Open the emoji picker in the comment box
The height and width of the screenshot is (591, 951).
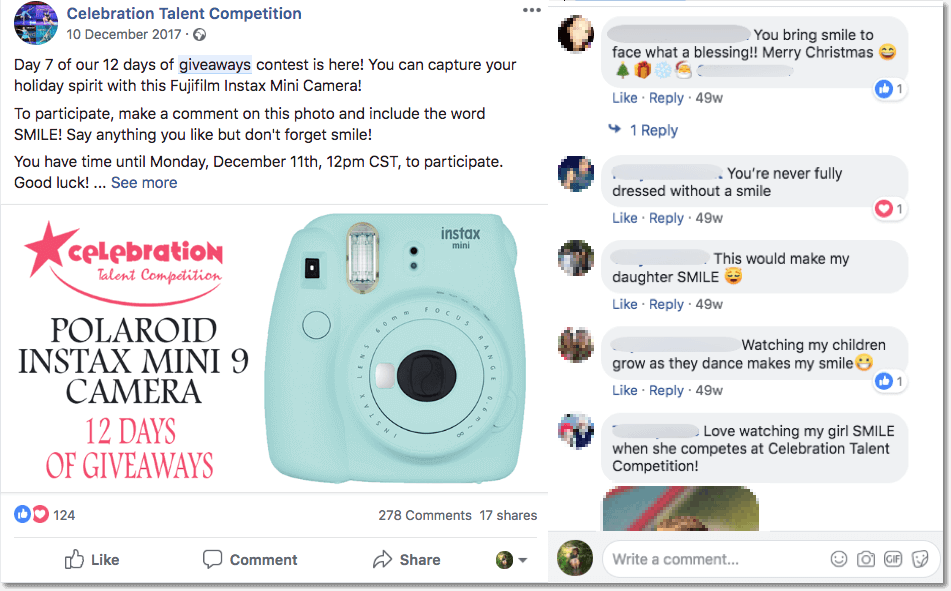pos(838,560)
